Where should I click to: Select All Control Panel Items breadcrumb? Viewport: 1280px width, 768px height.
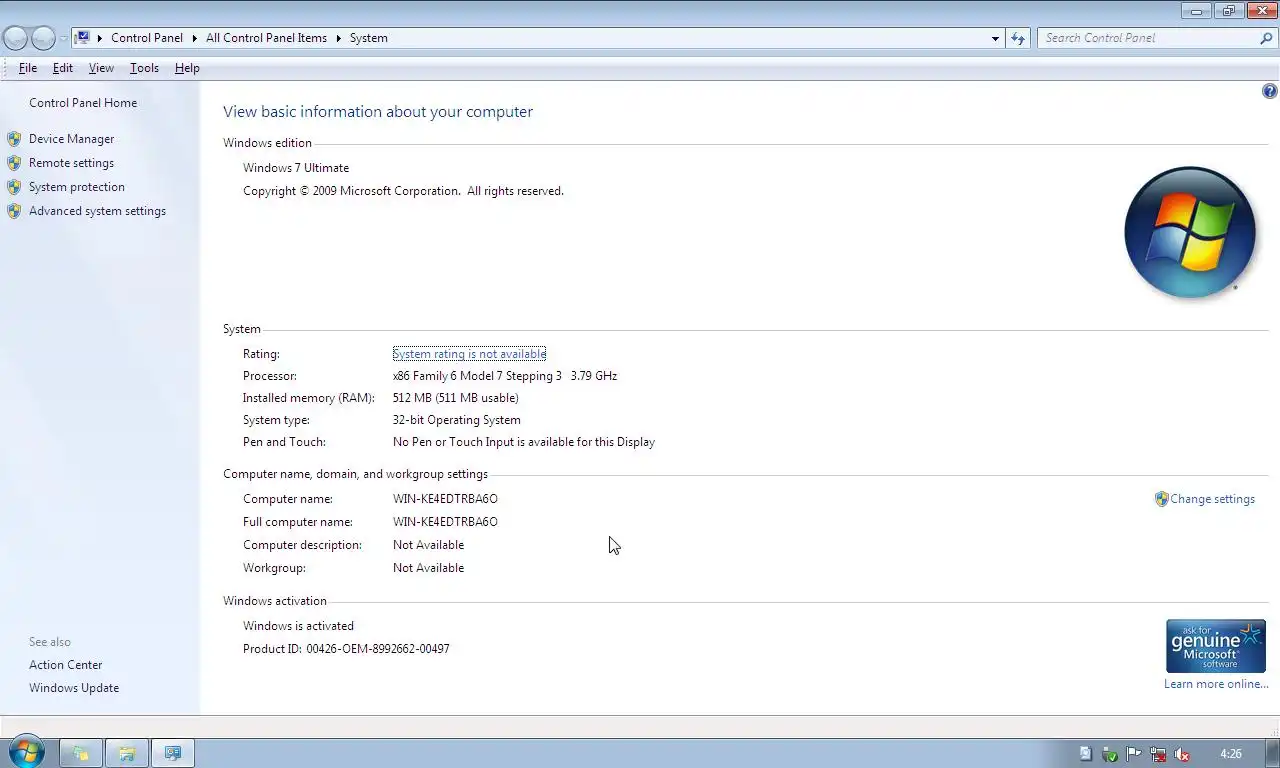(x=266, y=38)
